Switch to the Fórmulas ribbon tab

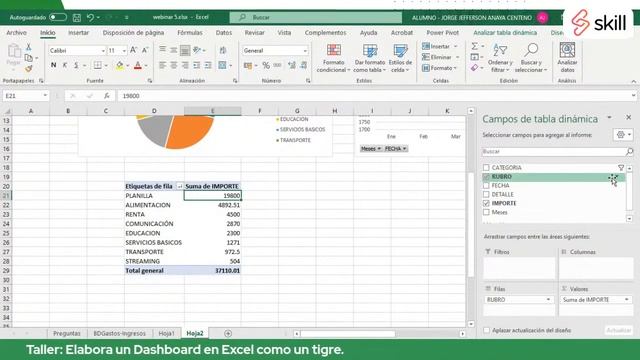point(189,33)
